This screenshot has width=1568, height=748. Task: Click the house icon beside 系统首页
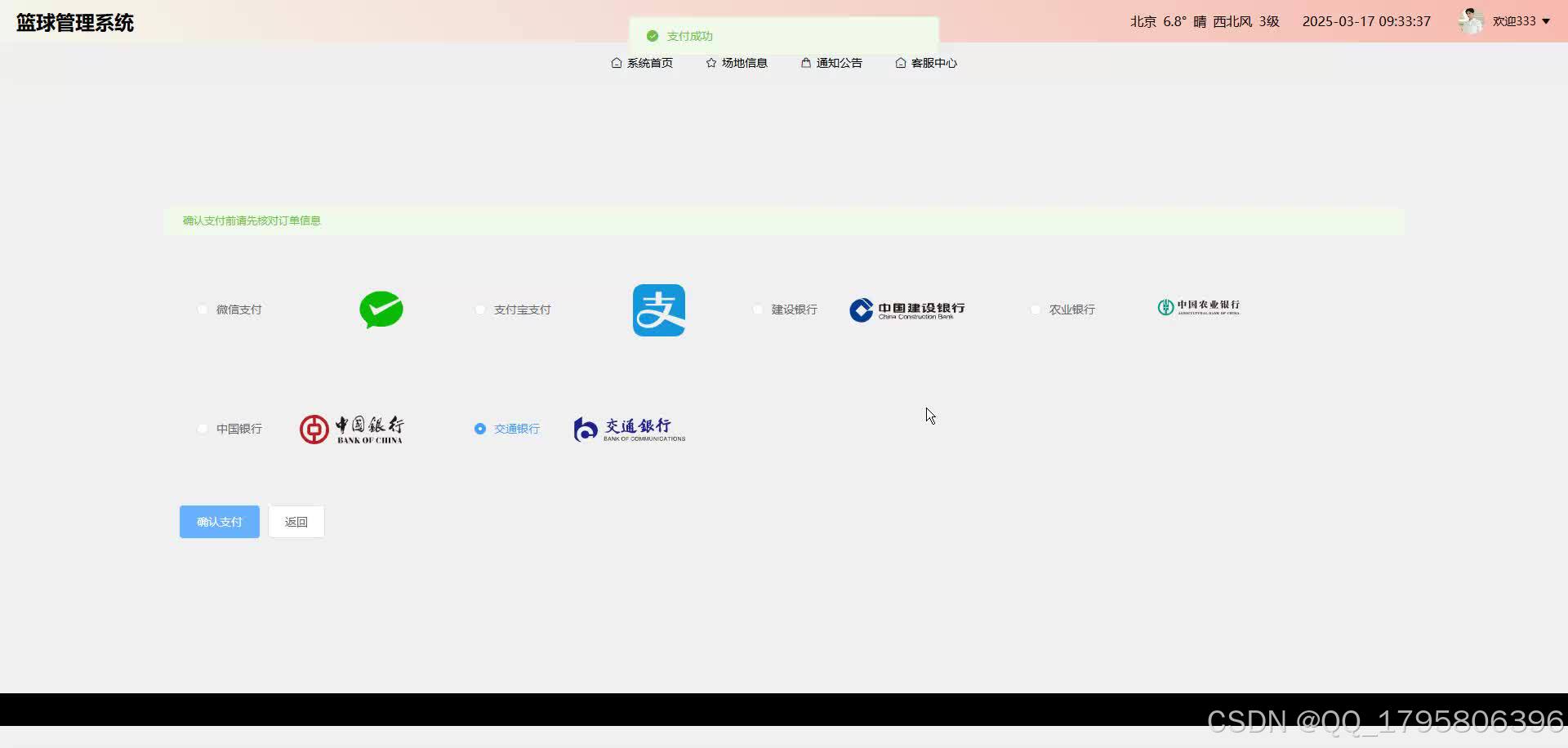617,63
